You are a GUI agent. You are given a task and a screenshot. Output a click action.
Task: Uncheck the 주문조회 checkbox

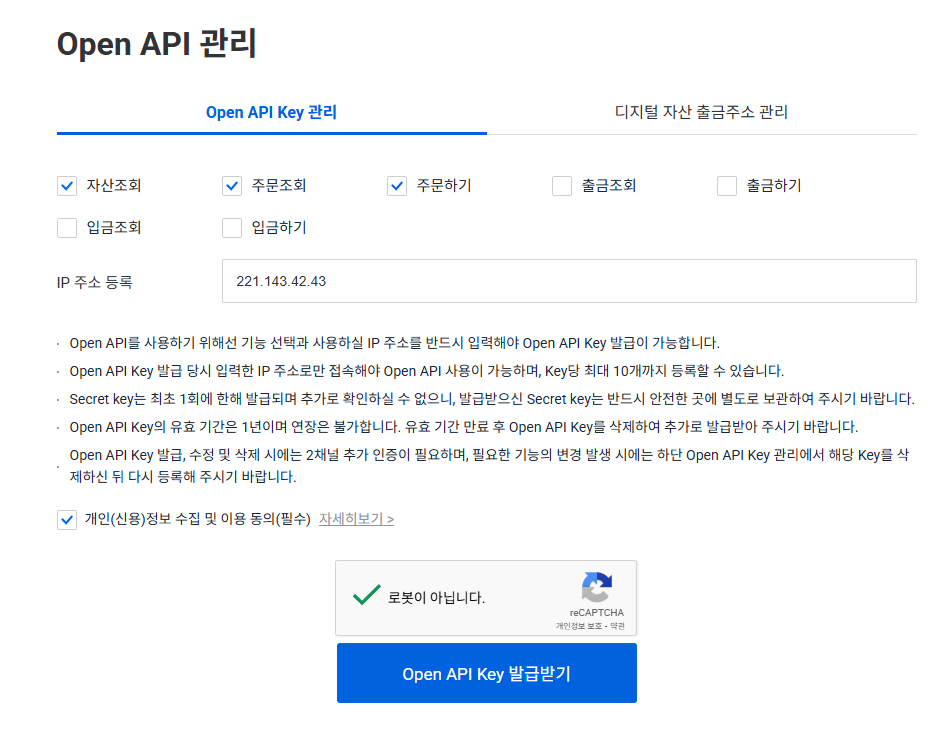[231, 186]
